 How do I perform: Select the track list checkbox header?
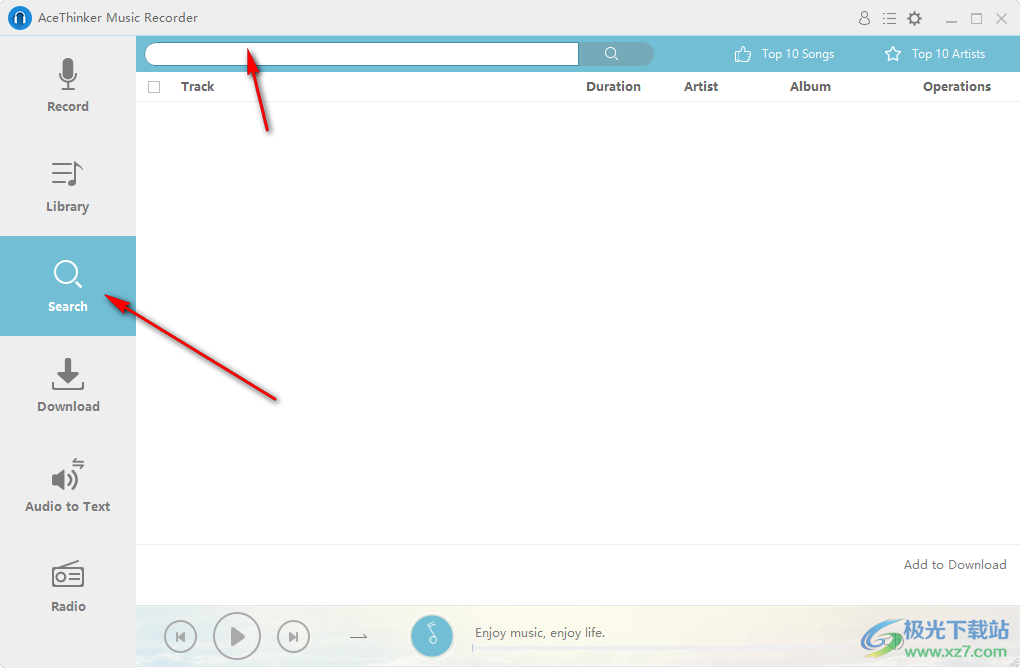(154, 86)
